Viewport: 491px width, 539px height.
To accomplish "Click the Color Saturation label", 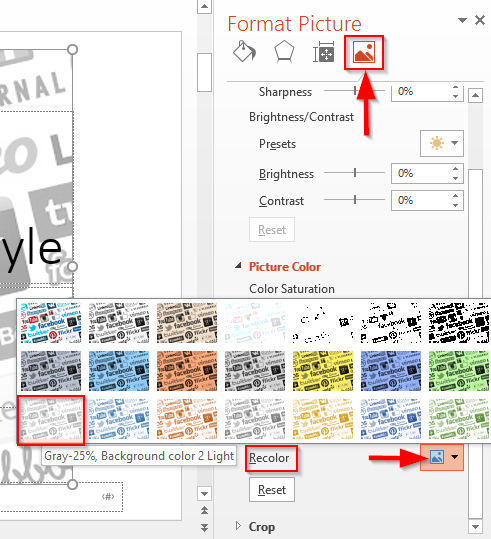I will (x=292, y=289).
